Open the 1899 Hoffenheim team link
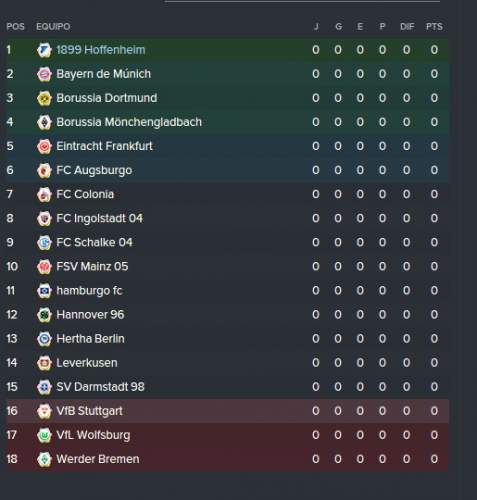Image resolution: width=477 pixels, height=500 pixels. 101,50
